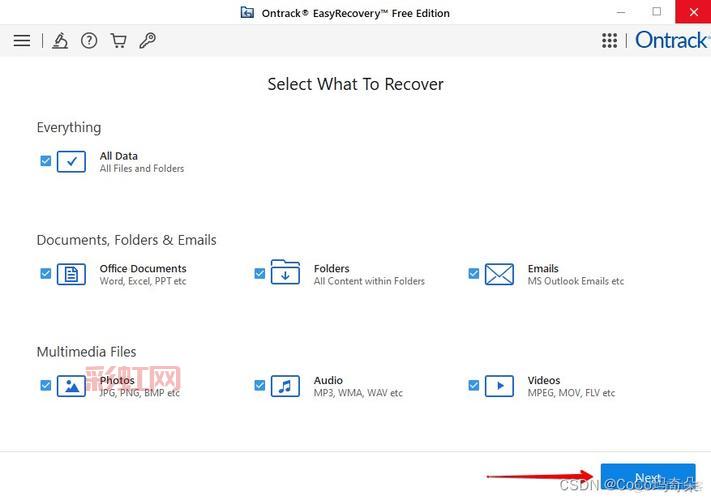Uncheck the Office Documents checkbox
The height and width of the screenshot is (500, 711).
tap(46, 274)
